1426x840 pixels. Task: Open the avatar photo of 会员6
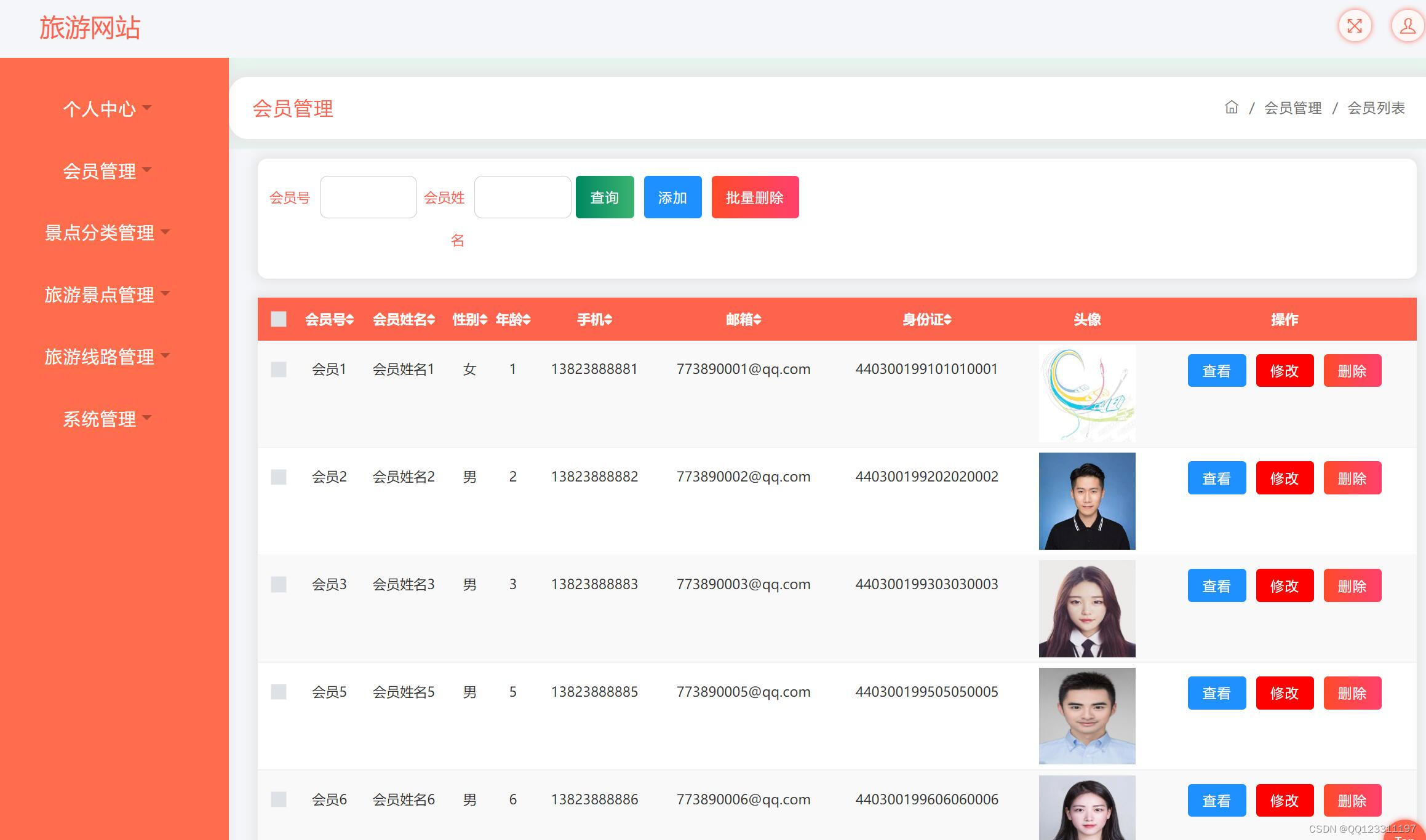[x=1087, y=807]
